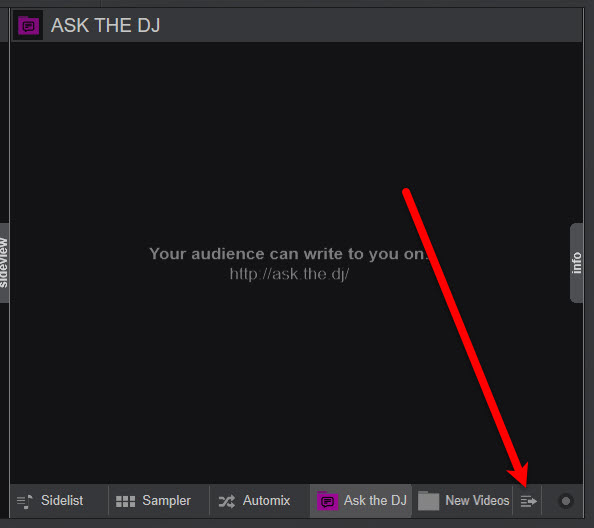Image resolution: width=594 pixels, height=528 pixels.
Task: Click the Sampler grid icon
Action: coord(125,501)
